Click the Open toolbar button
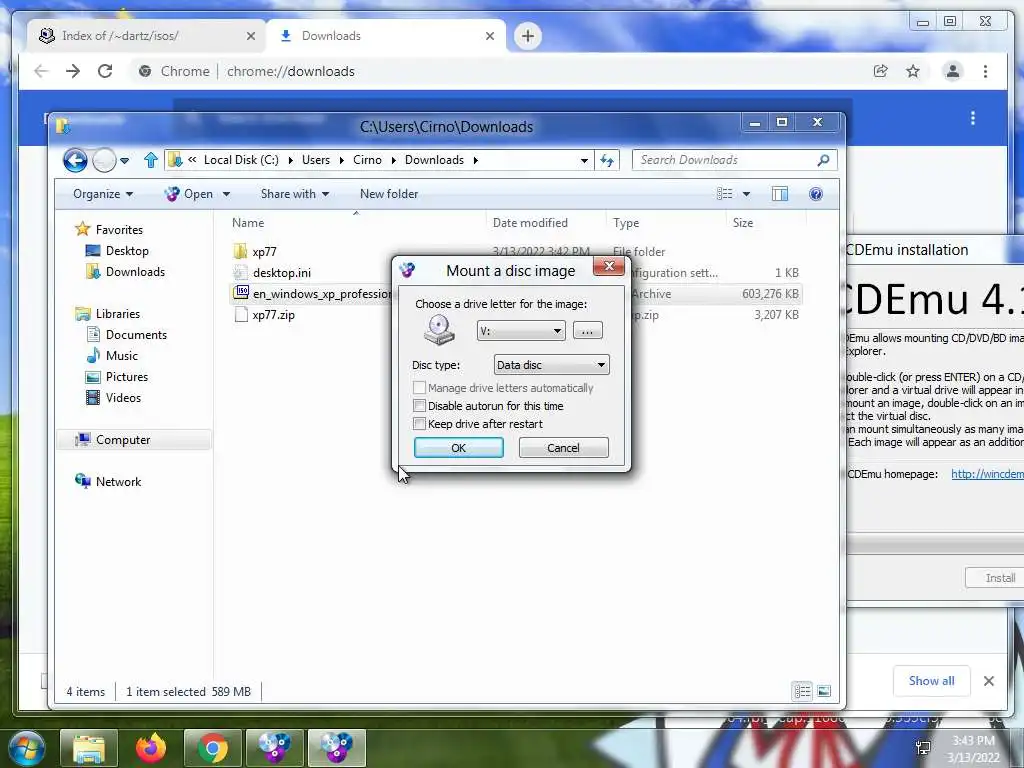Image resolution: width=1024 pixels, height=768 pixels. [189, 194]
